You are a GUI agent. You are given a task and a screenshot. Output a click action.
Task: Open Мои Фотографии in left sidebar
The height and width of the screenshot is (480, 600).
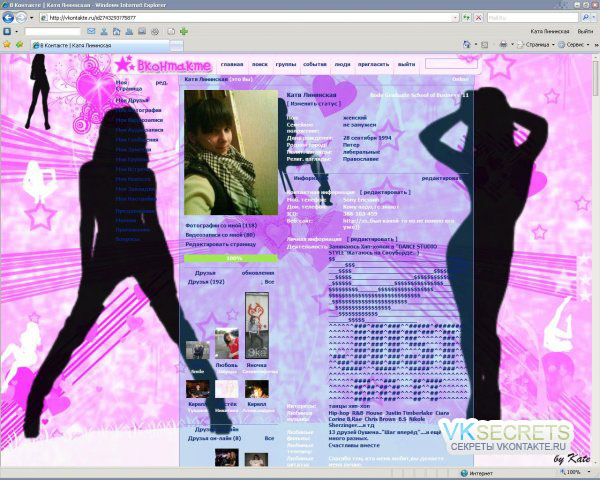(x=139, y=110)
